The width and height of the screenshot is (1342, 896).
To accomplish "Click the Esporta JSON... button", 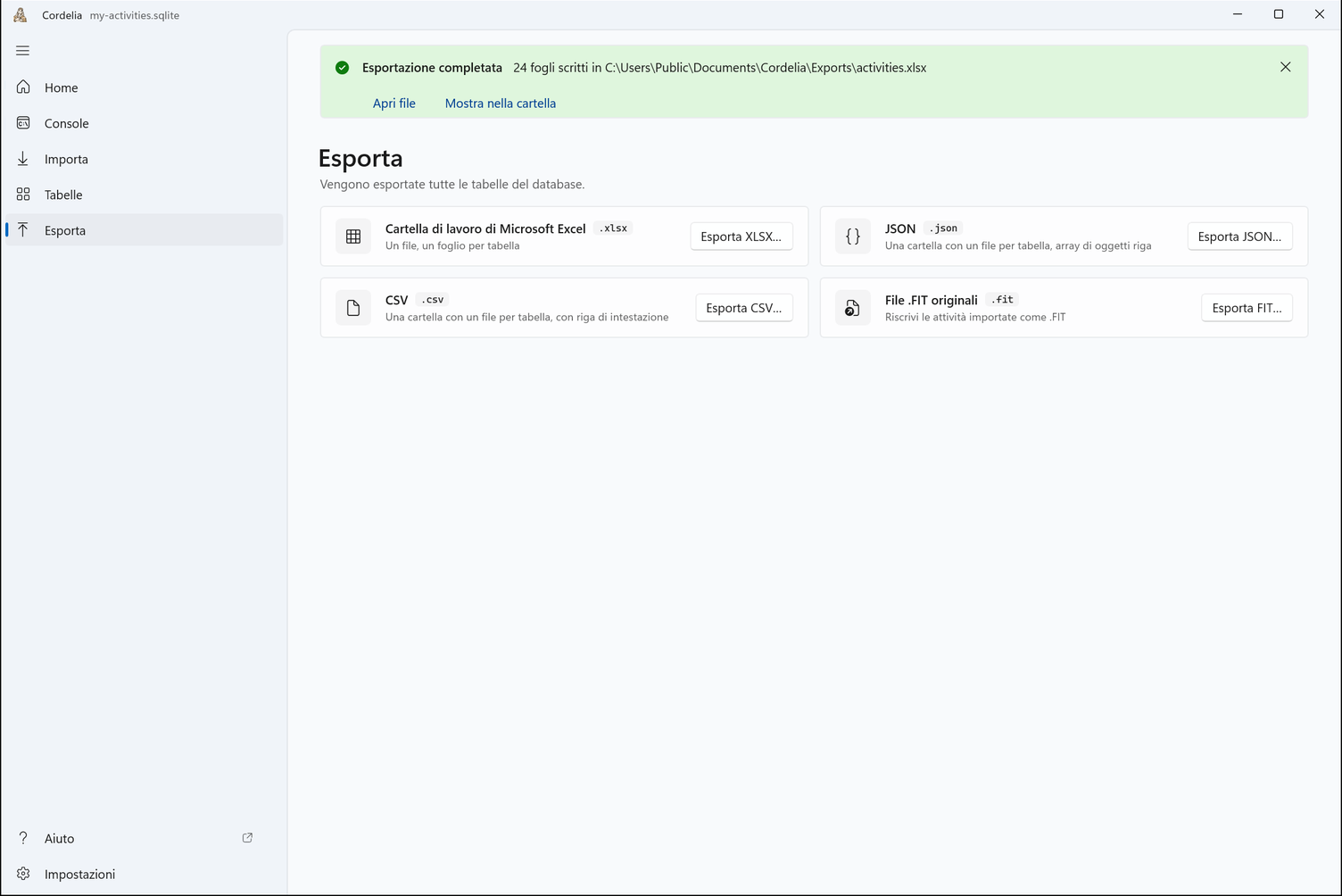I will pos(1239,236).
